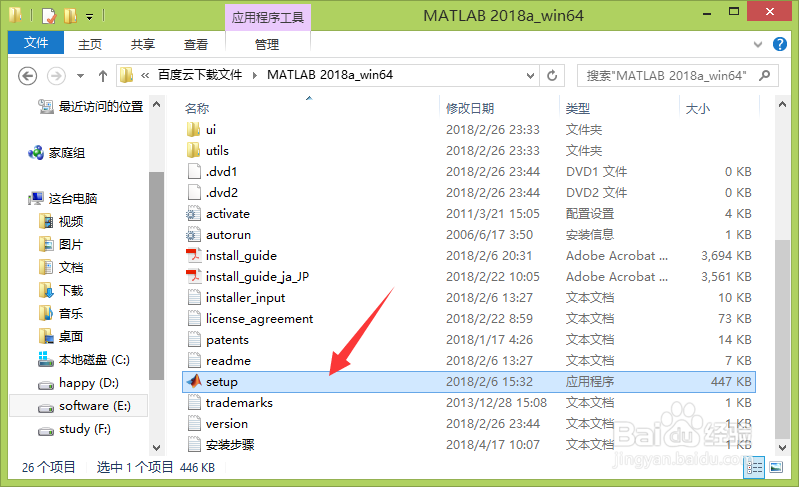Switch to large icons view layout
This screenshot has height=487, width=799.
pos(776,467)
